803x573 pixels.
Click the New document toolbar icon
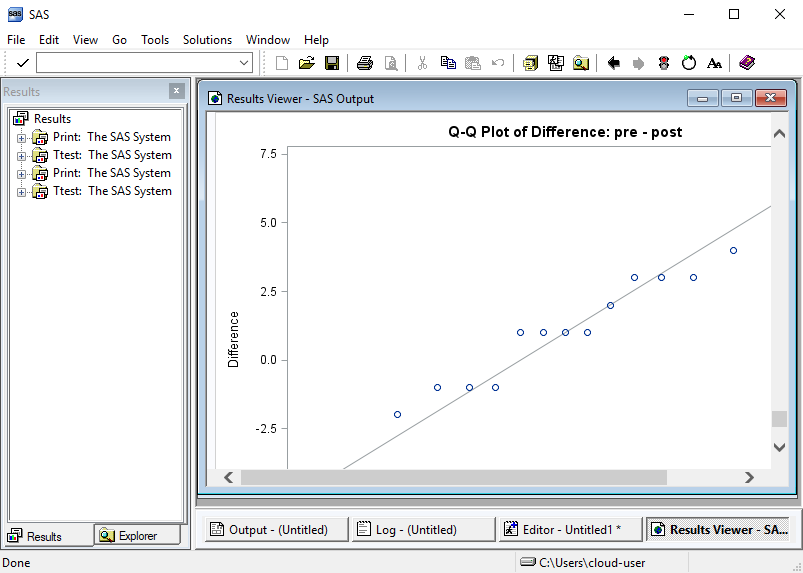pos(282,63)
